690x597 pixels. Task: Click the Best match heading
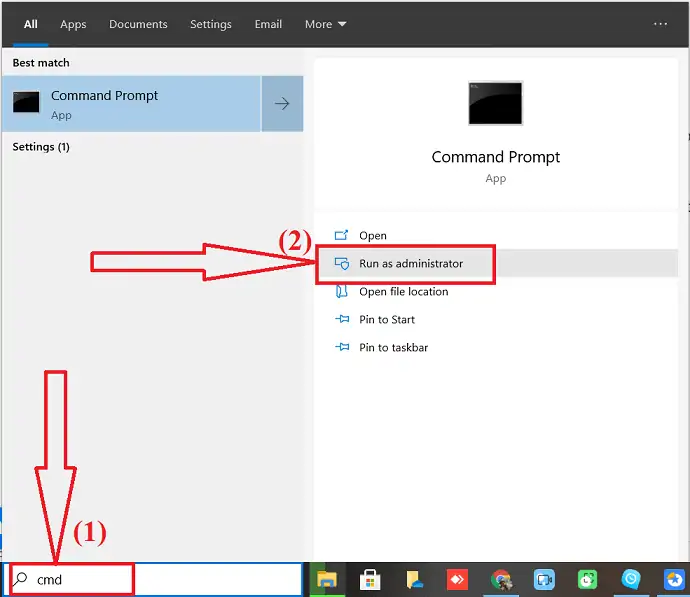pyautogui.click(x=41, y=63)
